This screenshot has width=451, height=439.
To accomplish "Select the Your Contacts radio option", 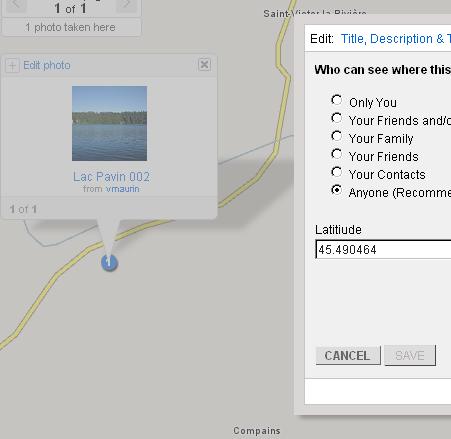I will pyautogui.click(x=337, y=172).
